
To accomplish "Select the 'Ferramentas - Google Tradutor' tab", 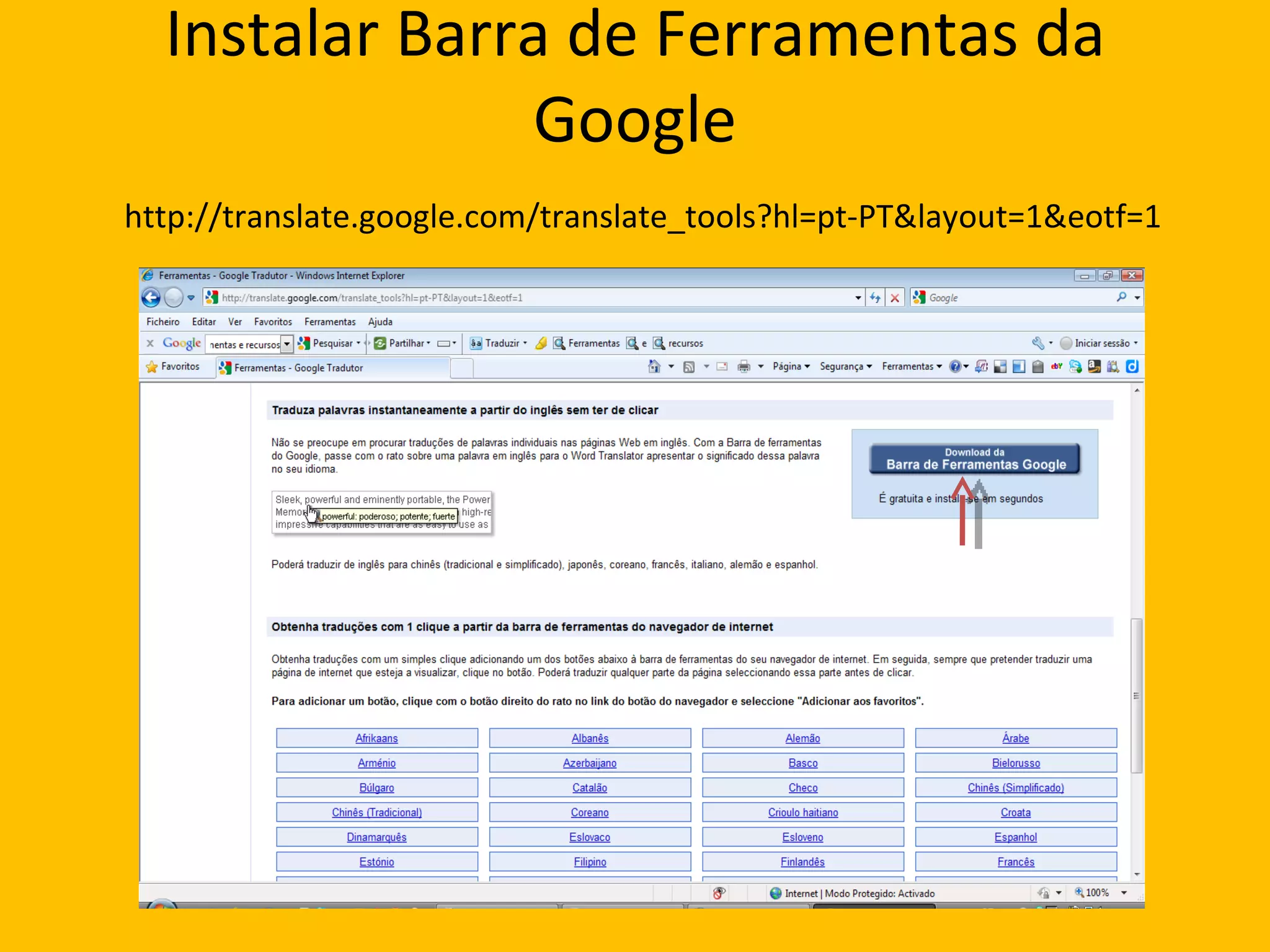I will coord(332,368).
